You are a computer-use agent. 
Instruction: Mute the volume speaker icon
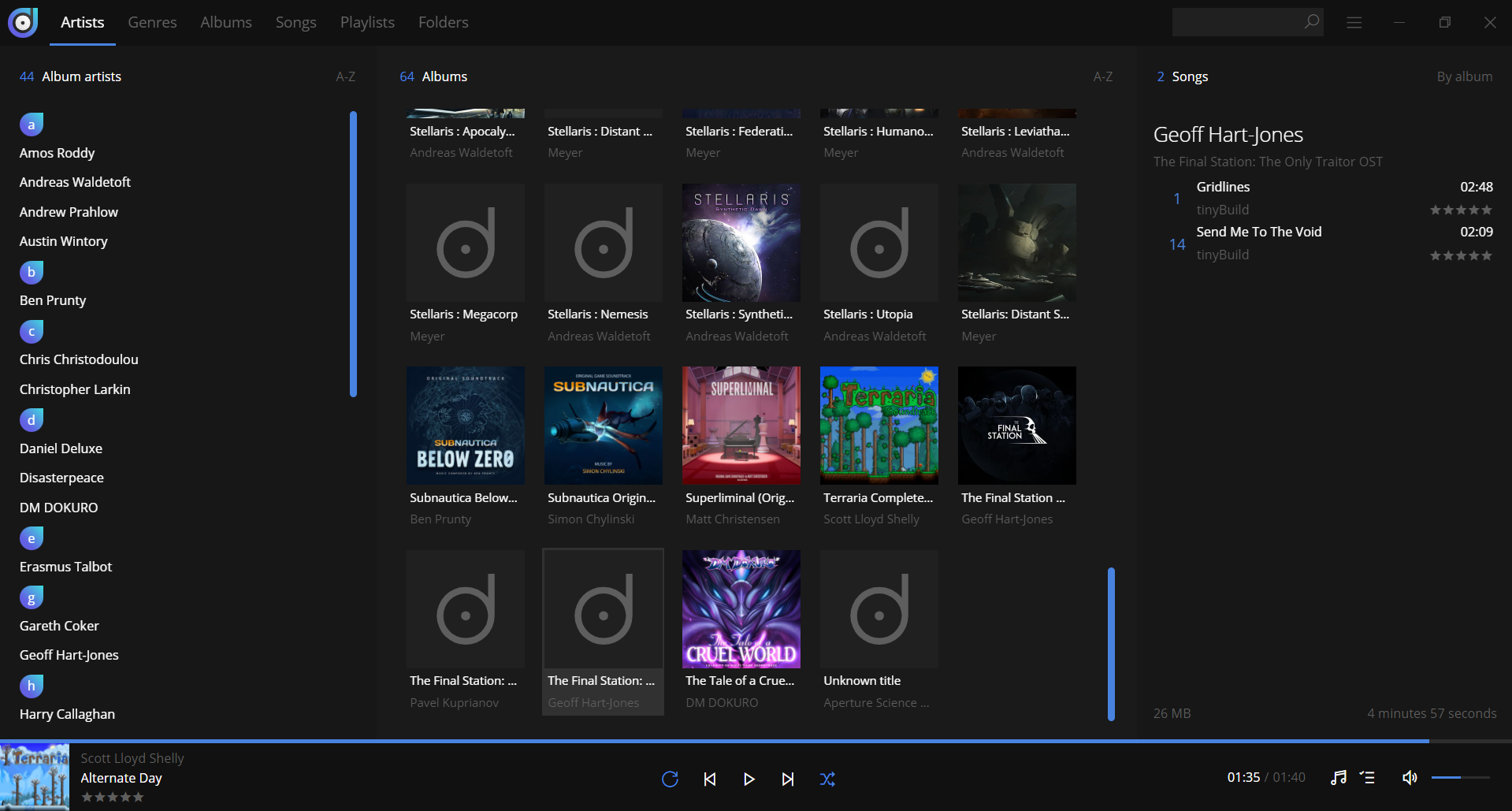tap(1410, 778)
